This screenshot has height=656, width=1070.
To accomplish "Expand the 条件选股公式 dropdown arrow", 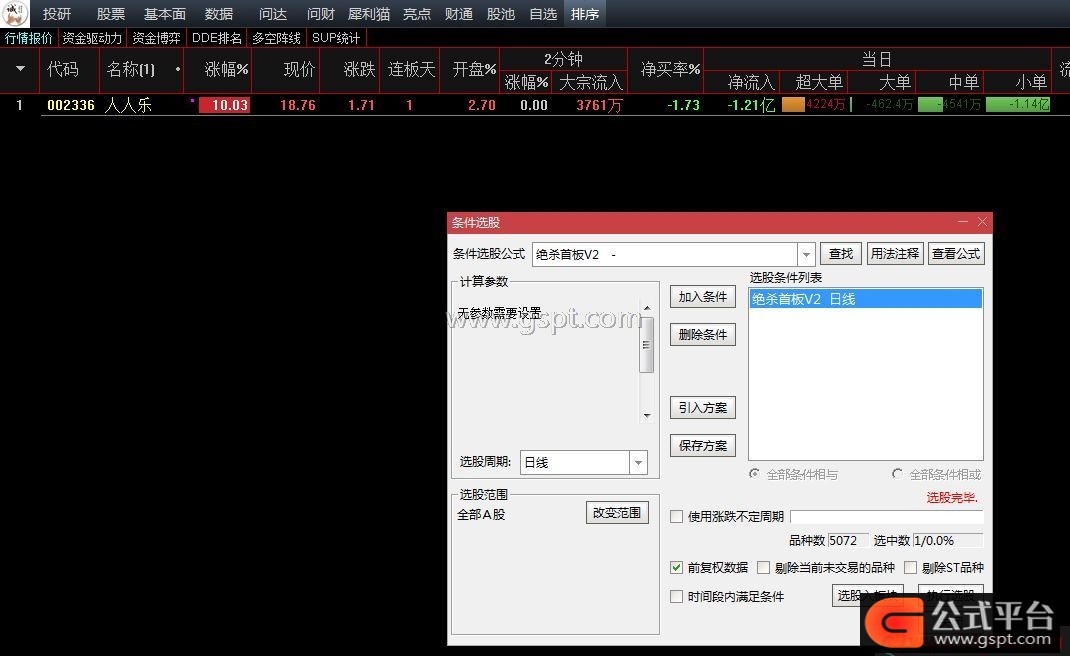I will pyautogui.click(x=806, y=255).
